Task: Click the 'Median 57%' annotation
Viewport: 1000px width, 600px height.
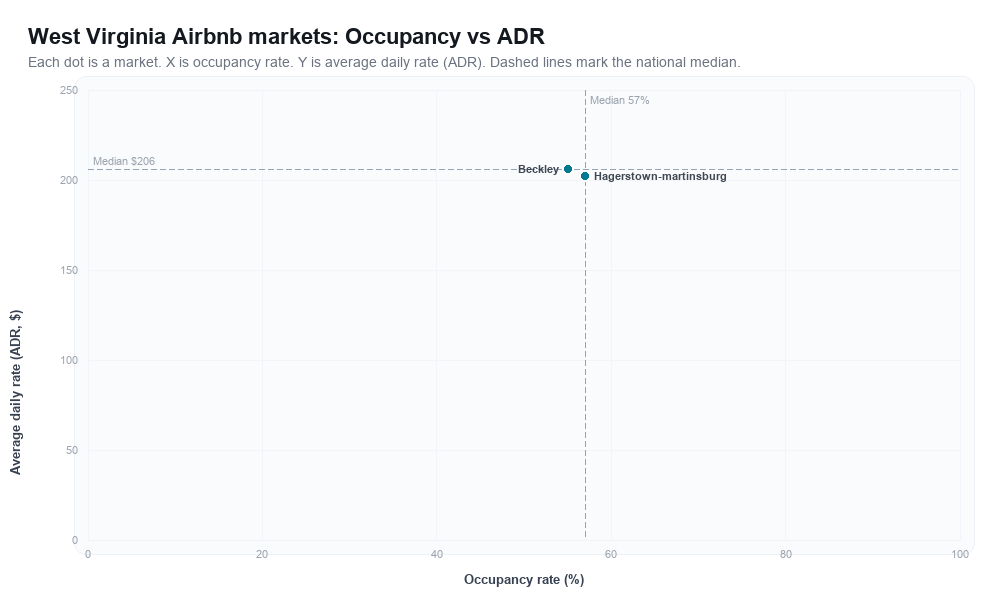Action: (619, 100)
